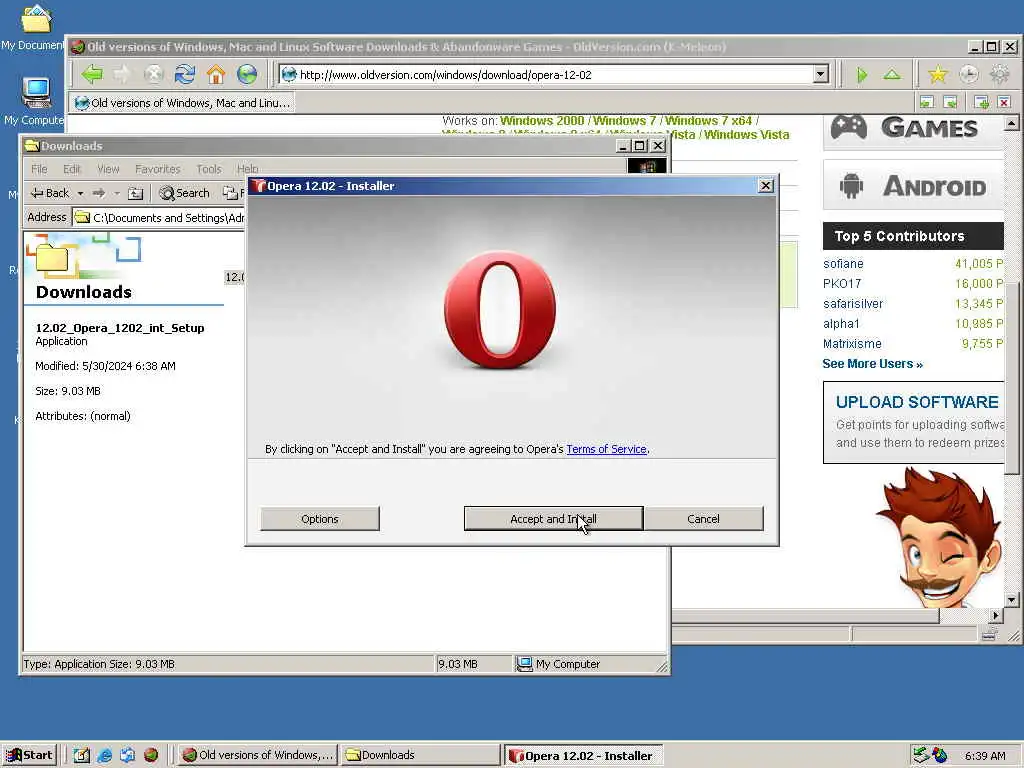Open bookmarks star icon in browser

[x=938, y=74]
